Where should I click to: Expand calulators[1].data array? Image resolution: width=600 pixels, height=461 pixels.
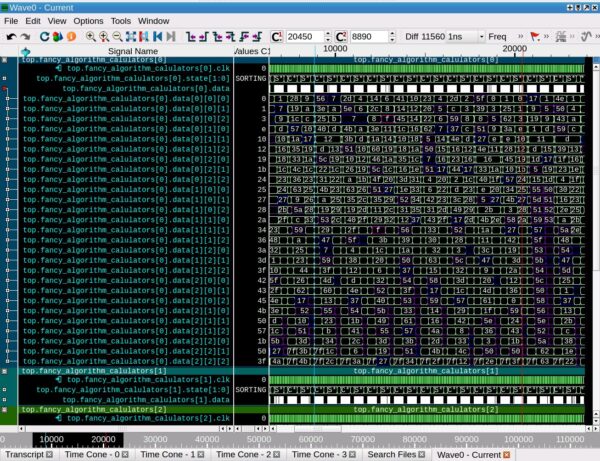click(5, 400)
